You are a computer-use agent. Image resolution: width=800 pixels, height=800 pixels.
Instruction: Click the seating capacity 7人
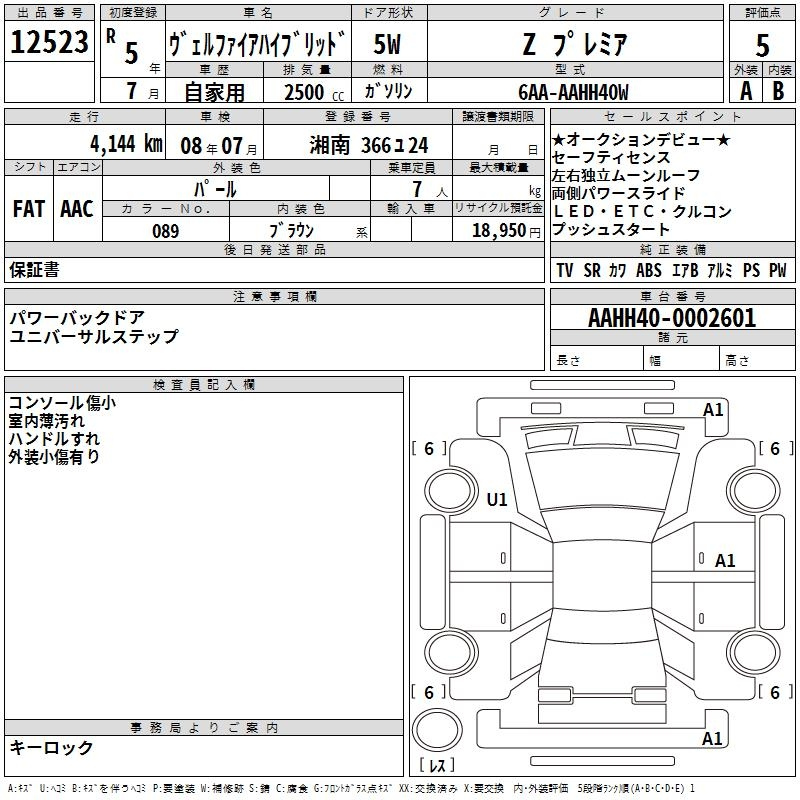pyautogui.click(x=430, y=190)
